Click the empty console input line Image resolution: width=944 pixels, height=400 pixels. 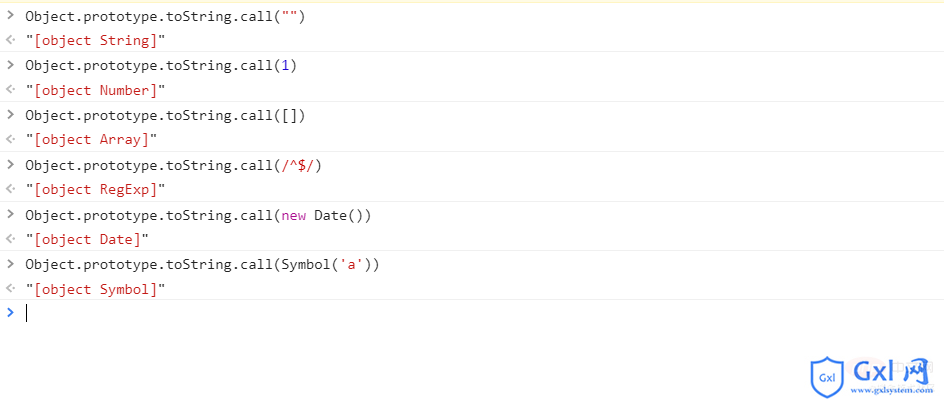pyautogui.click(x=400, y=313)
